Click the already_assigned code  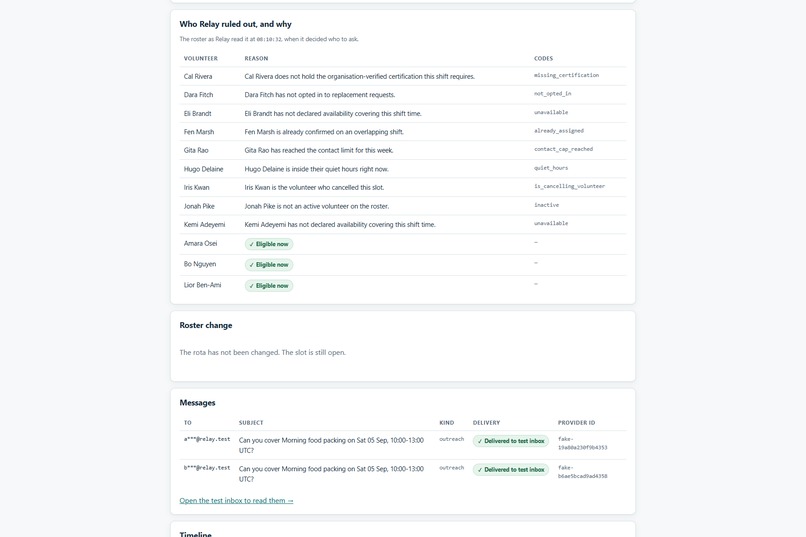coord(559,131)
